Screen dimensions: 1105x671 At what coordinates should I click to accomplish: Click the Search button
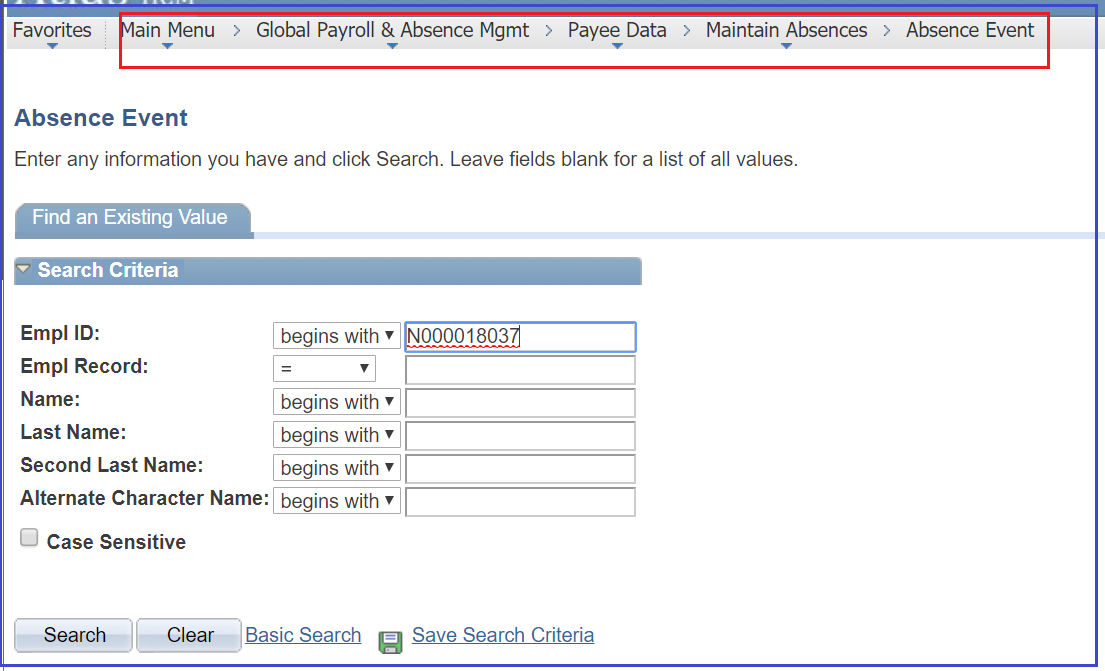coord(73,635)
